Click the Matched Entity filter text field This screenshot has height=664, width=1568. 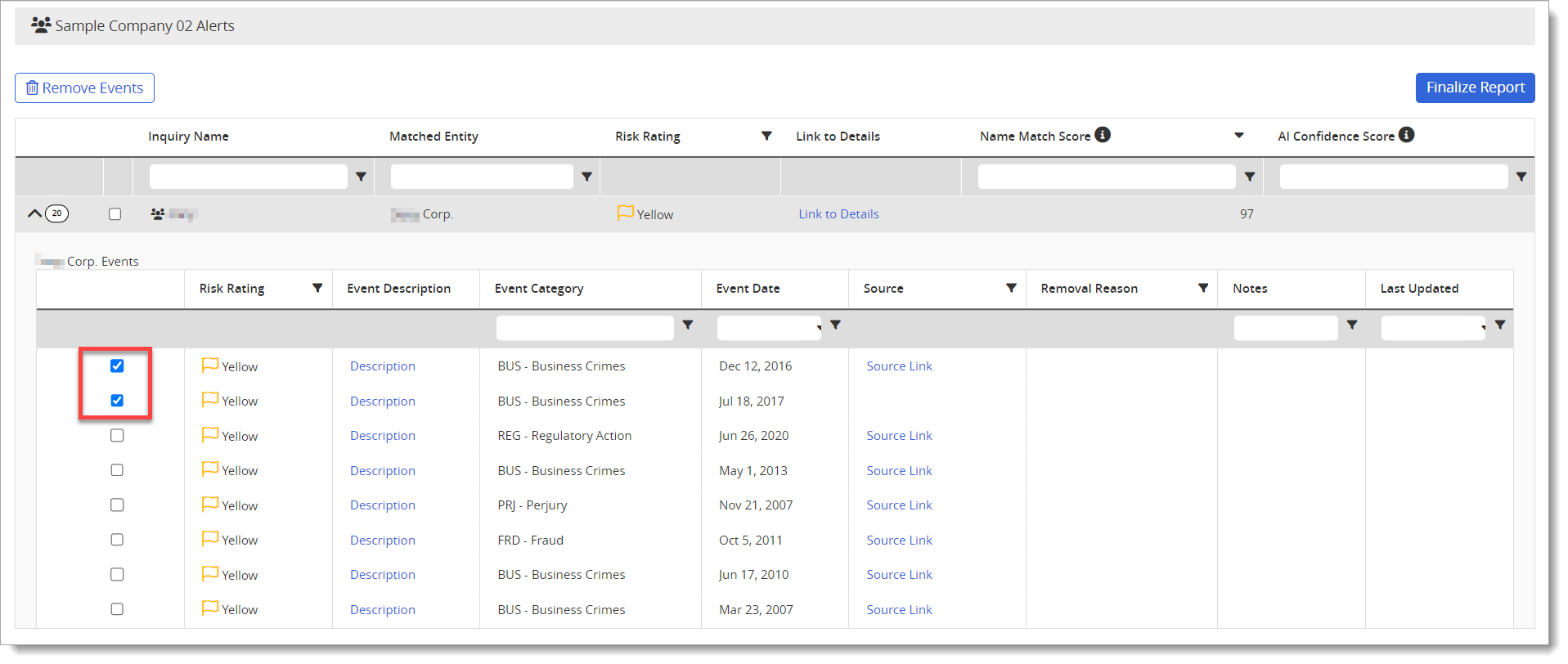click(x=482, y=177)
